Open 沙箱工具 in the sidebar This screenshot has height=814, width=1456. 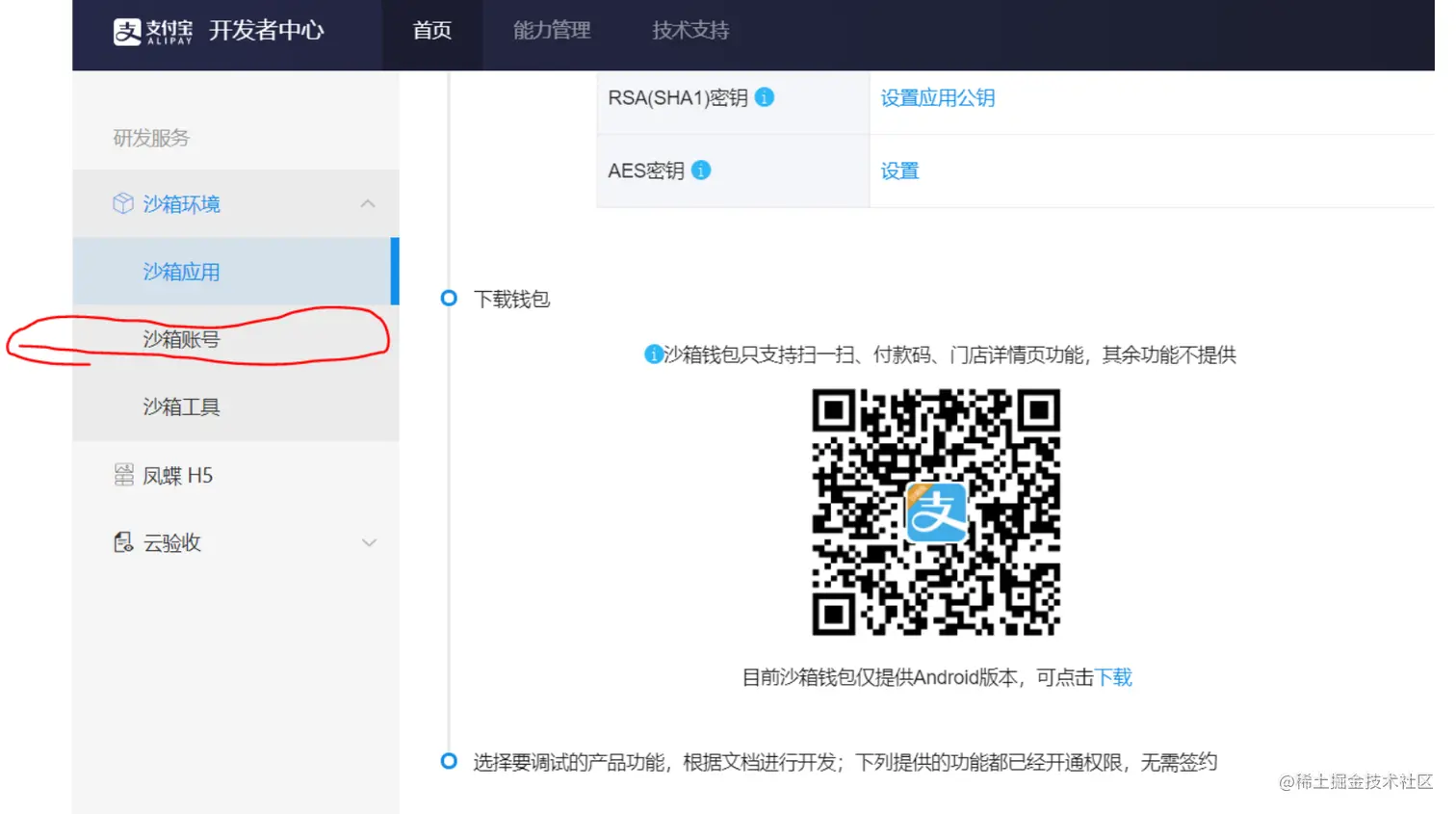click(x=236, y=407)
